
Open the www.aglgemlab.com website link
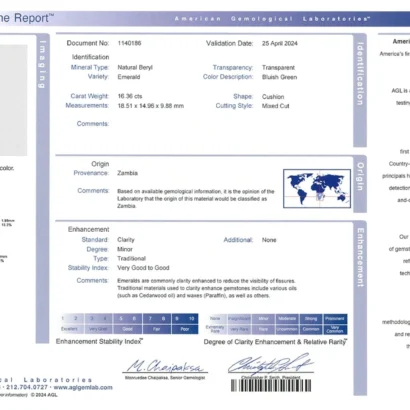[x=83, y=387]
